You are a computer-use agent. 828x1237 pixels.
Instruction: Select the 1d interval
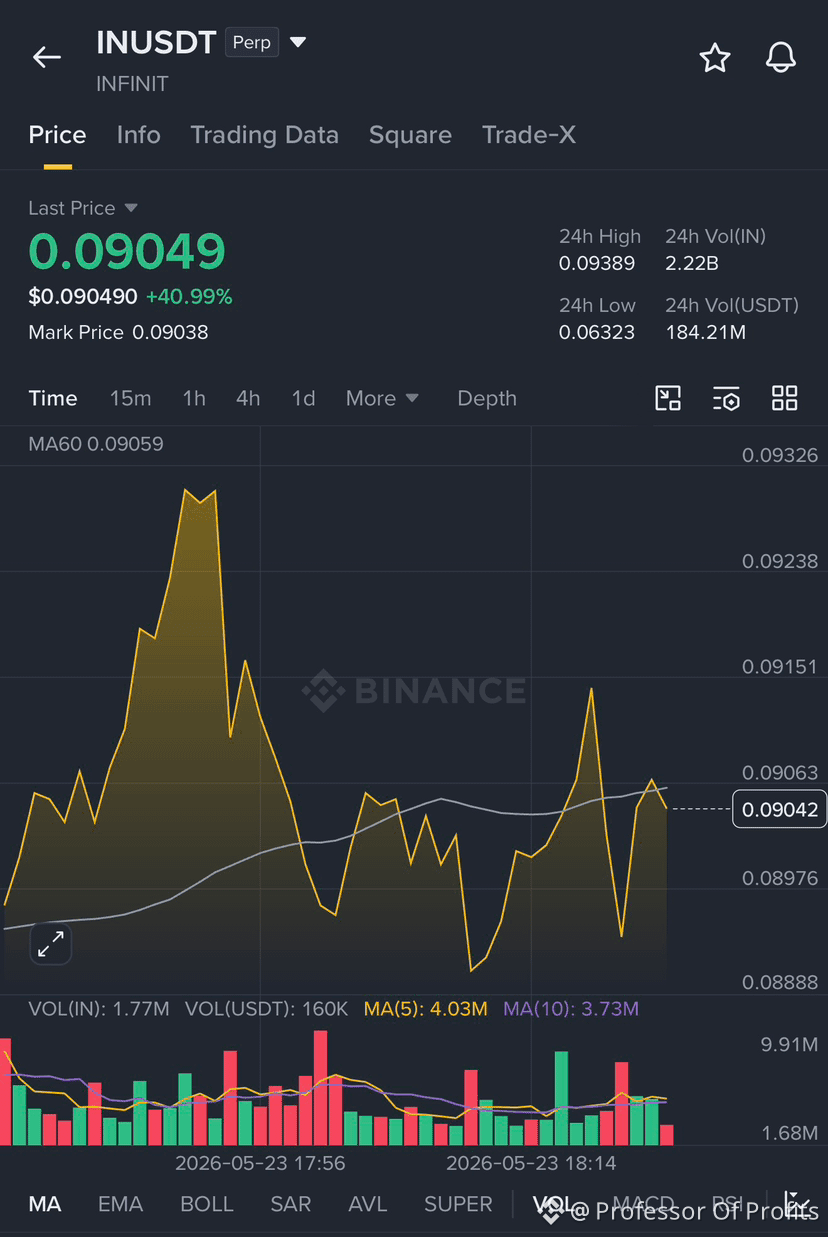(303, 398)
